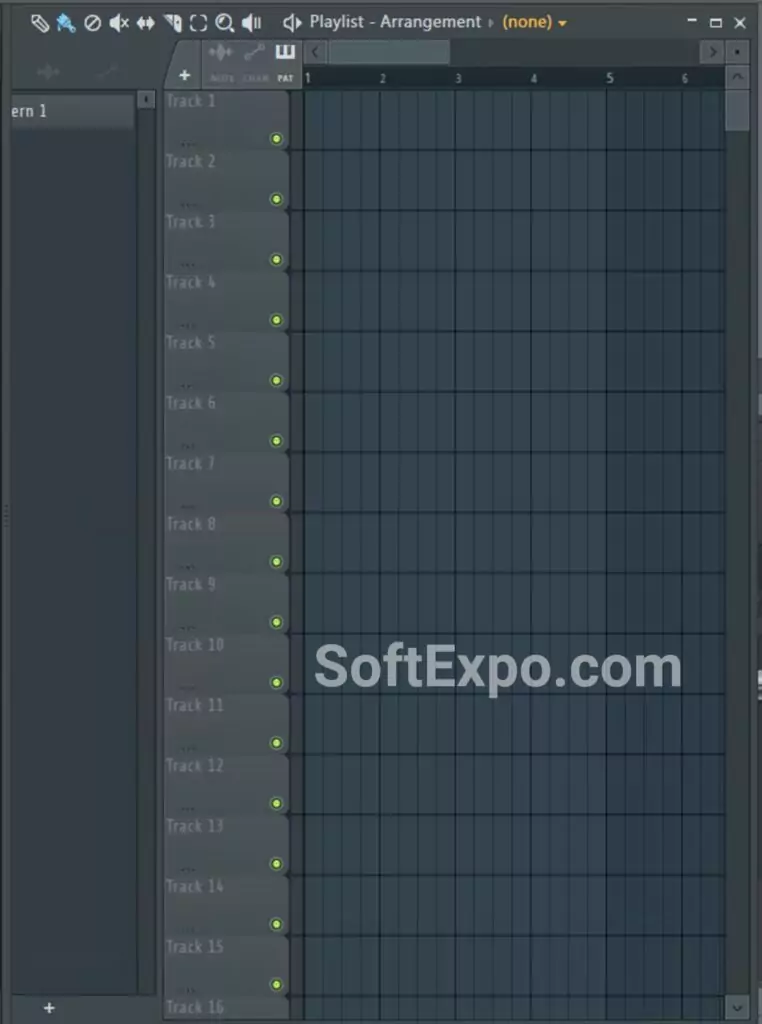Click bar 5 on the timeline ruler
This screenshot has height=1024, width=762.
(609, 78)
